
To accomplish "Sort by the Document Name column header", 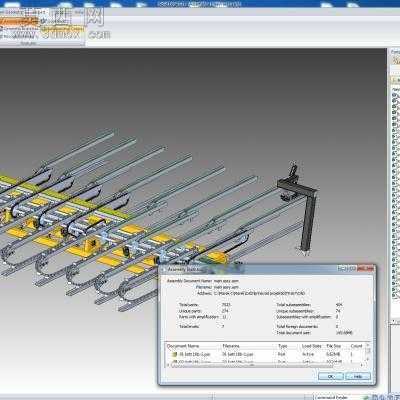I will 183,346.
